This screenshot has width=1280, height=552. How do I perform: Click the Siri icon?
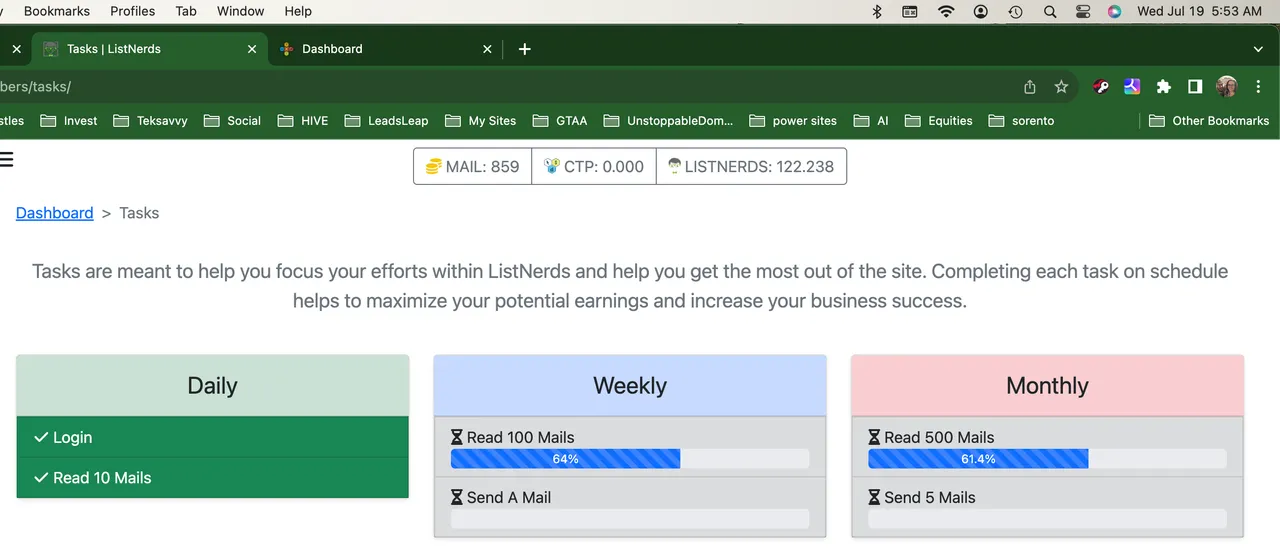(x=1114, y=12)
